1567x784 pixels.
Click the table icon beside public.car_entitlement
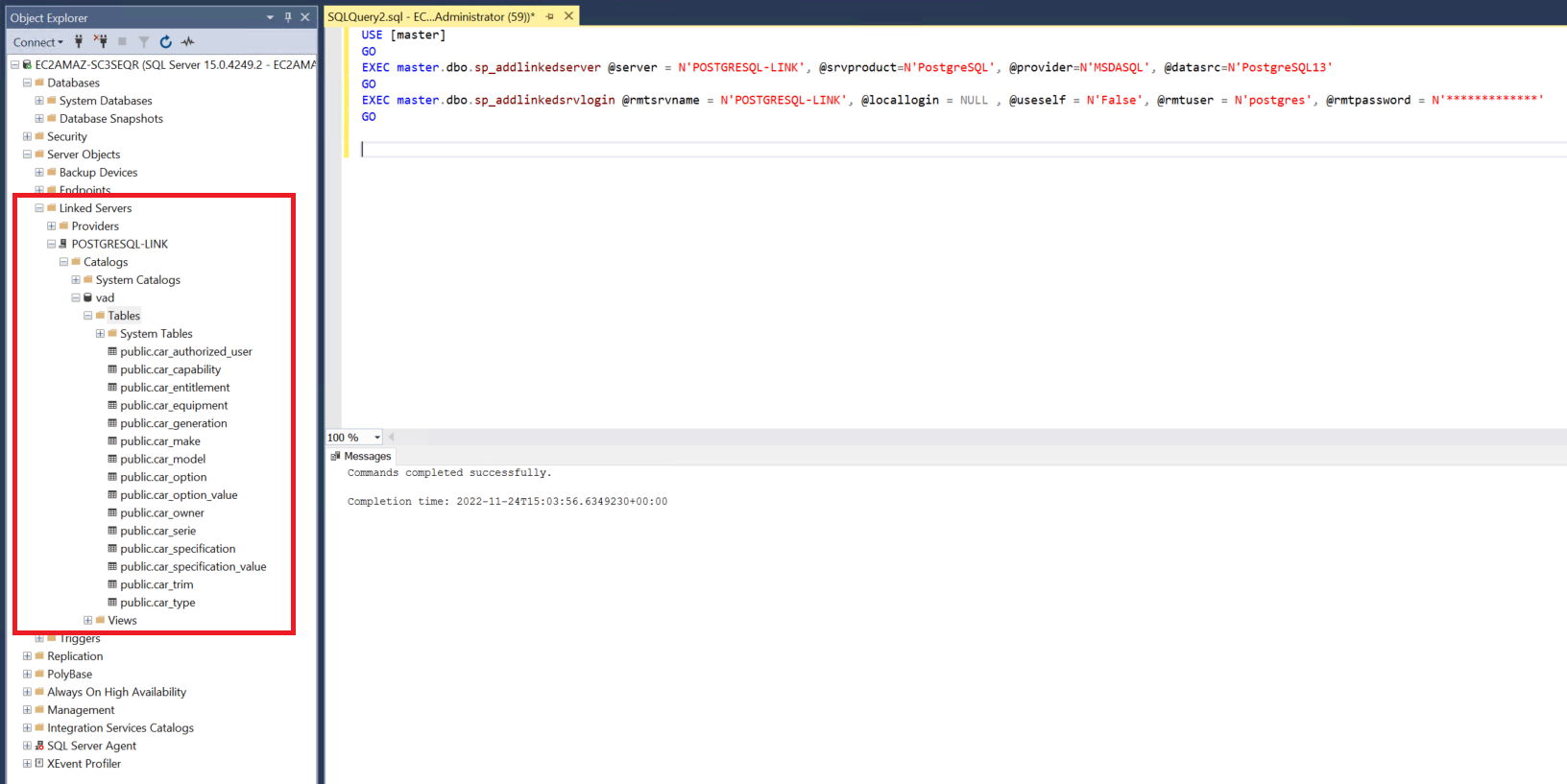[112, 387]
